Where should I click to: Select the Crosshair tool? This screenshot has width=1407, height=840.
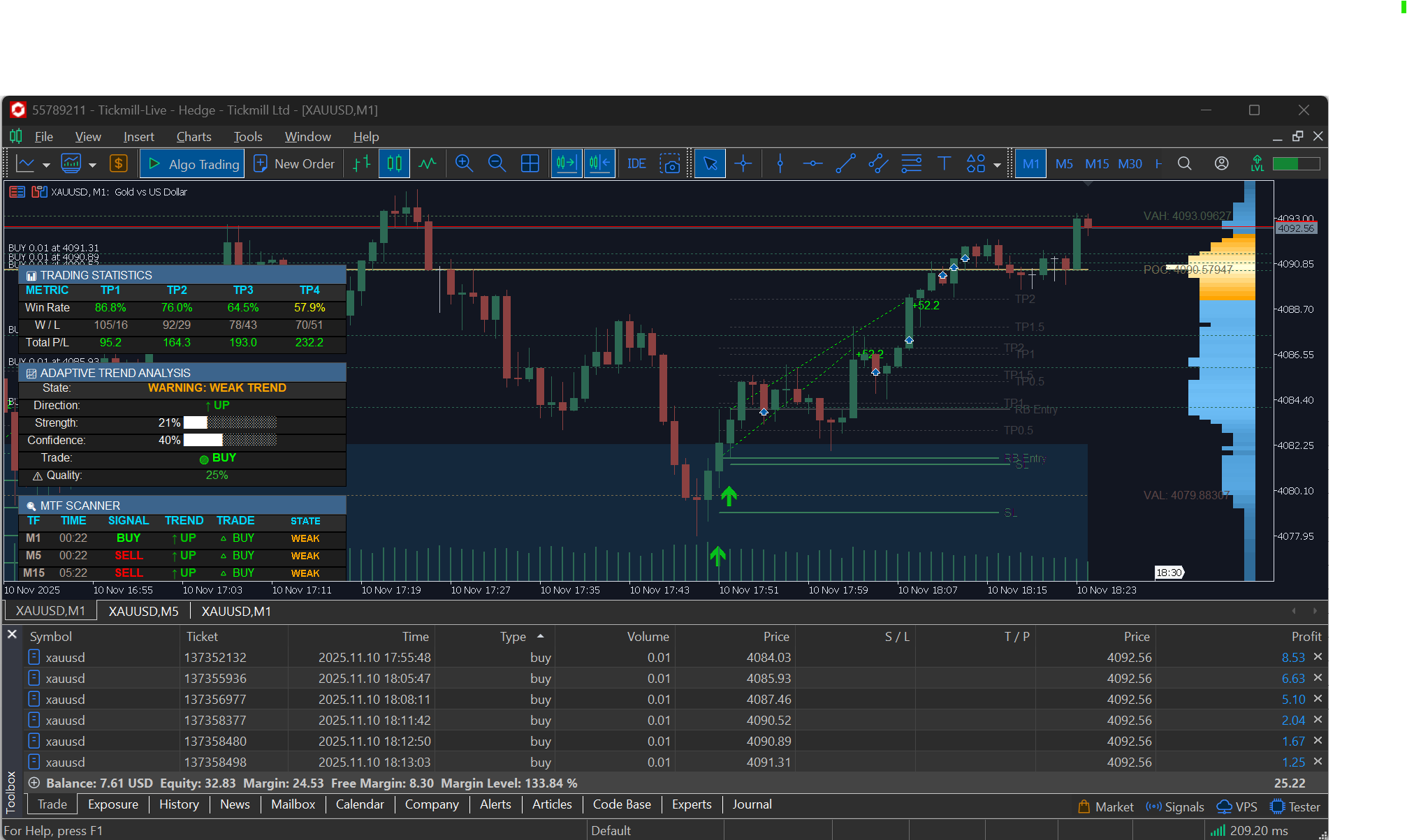tap(743, 163)
